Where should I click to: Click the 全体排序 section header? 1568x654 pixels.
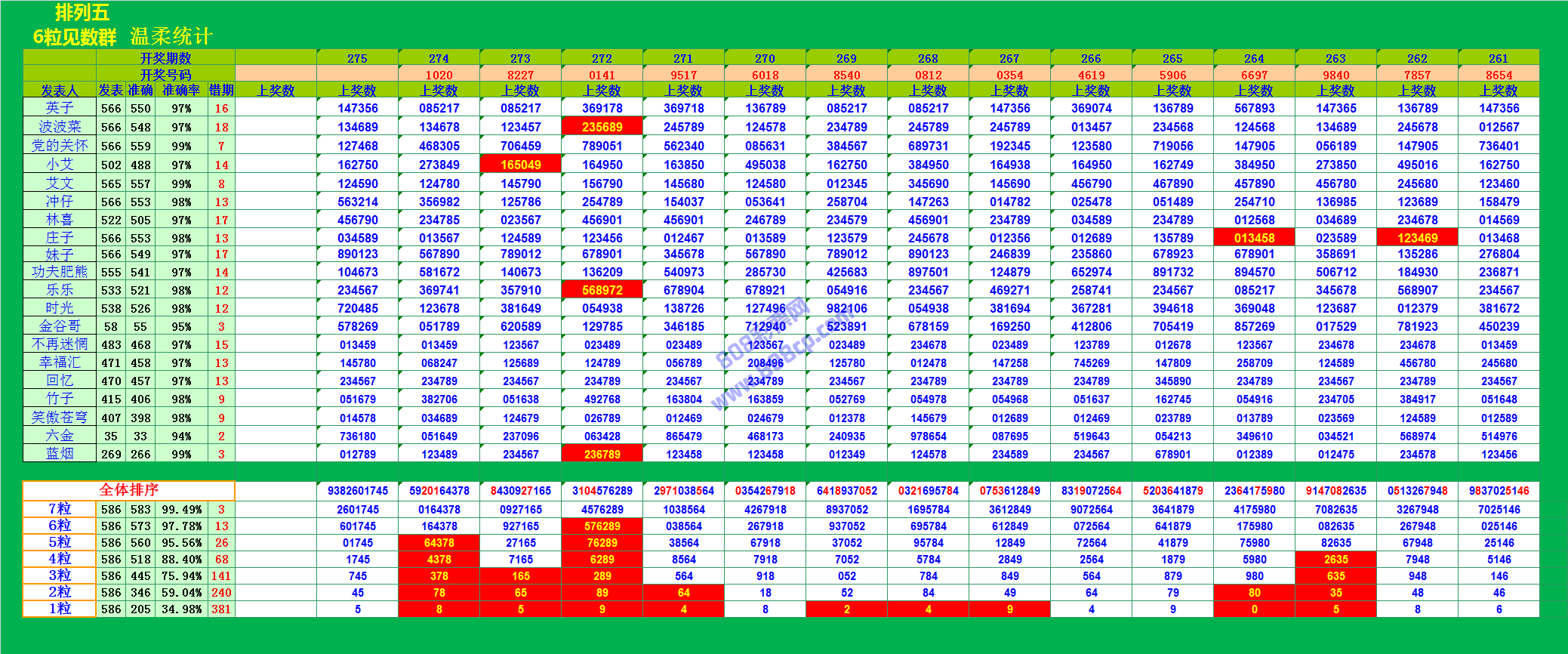coord(129,490)
